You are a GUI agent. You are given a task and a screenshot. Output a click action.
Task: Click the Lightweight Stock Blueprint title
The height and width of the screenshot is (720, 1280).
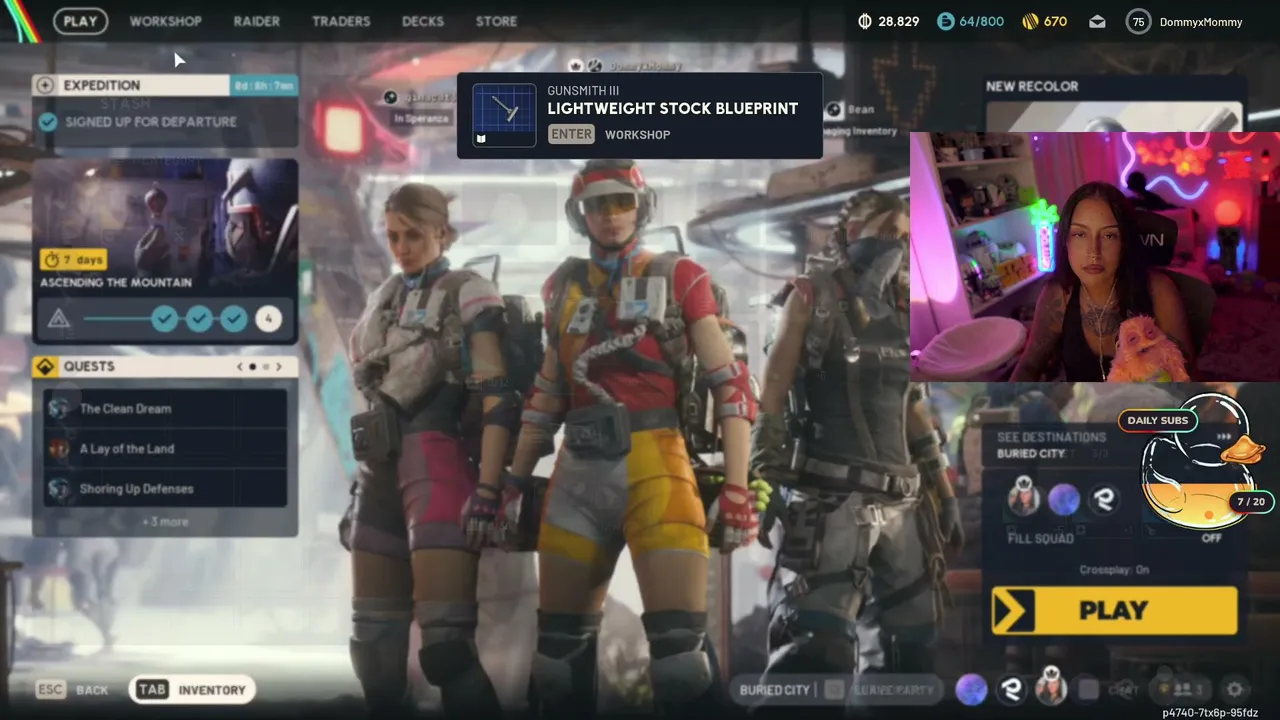673,108
